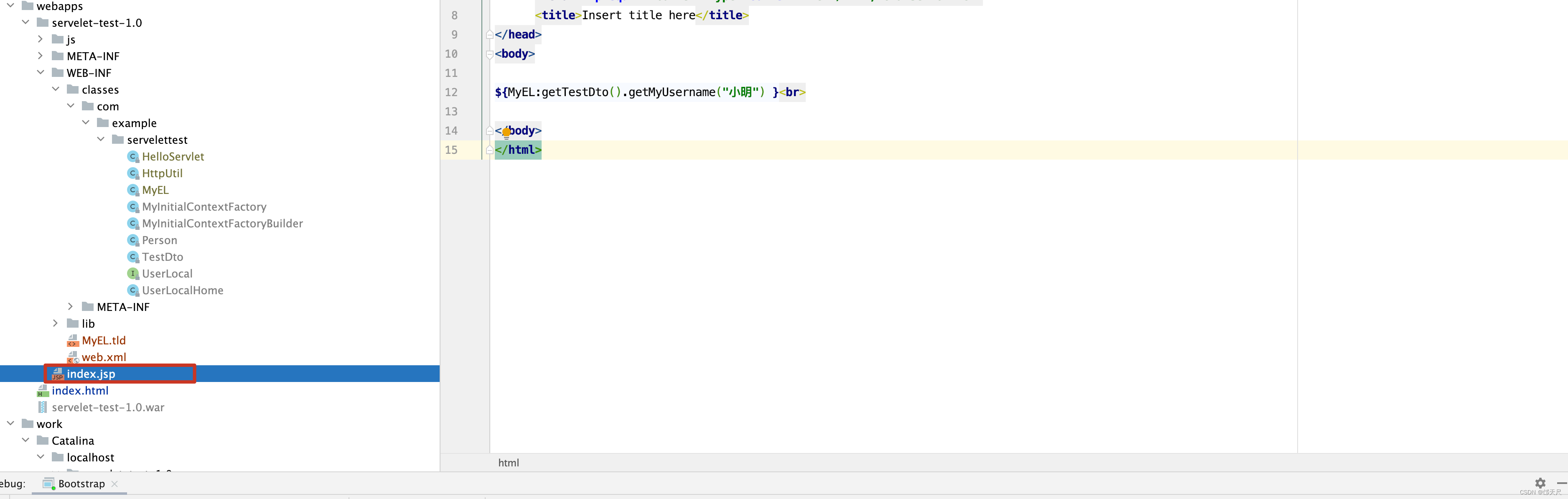Select the HelloServlet class
Screen dimensions: 1568x499
coord(173,157)
